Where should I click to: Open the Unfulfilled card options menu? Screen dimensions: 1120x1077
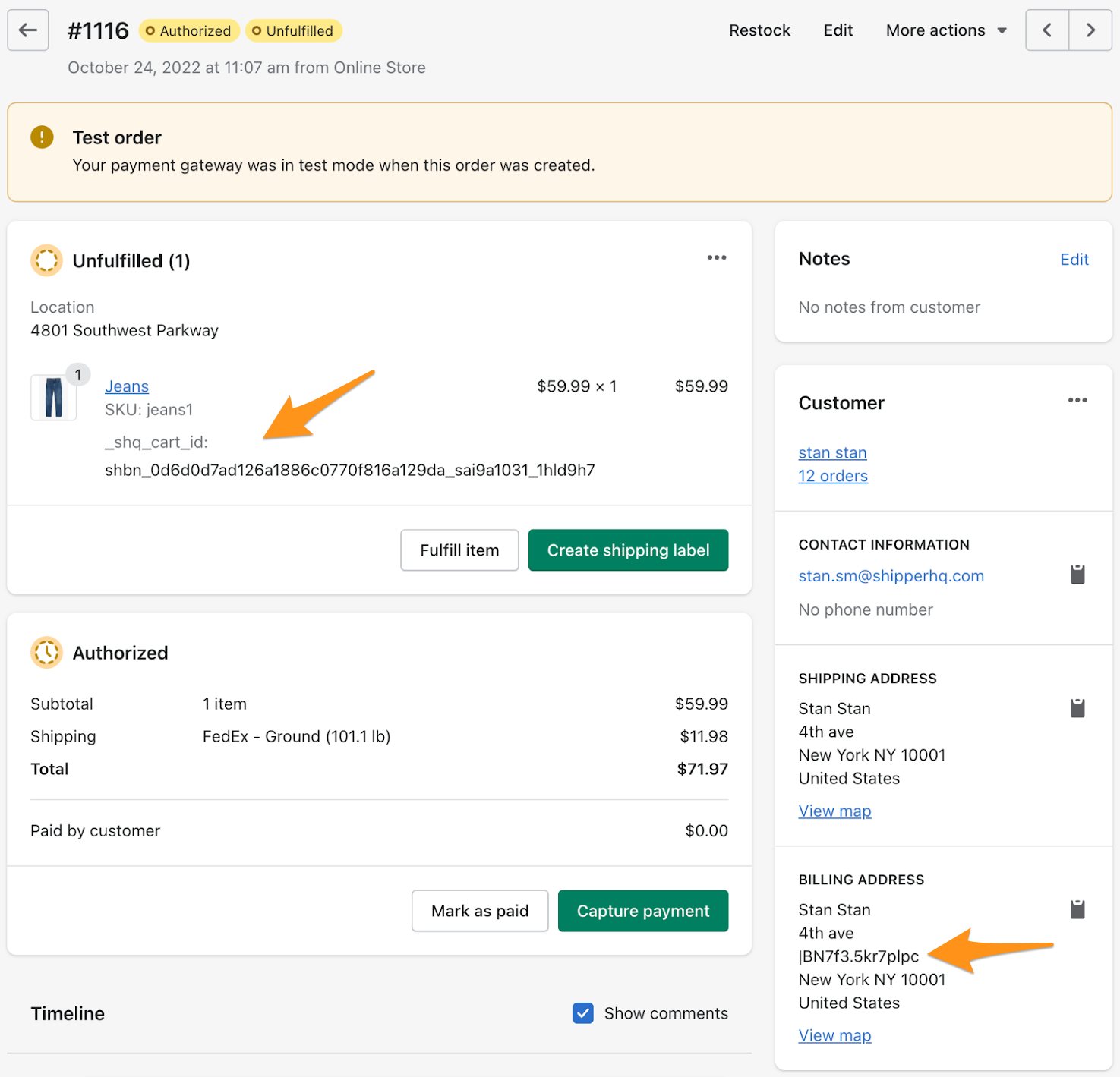[x=716, y=258]
